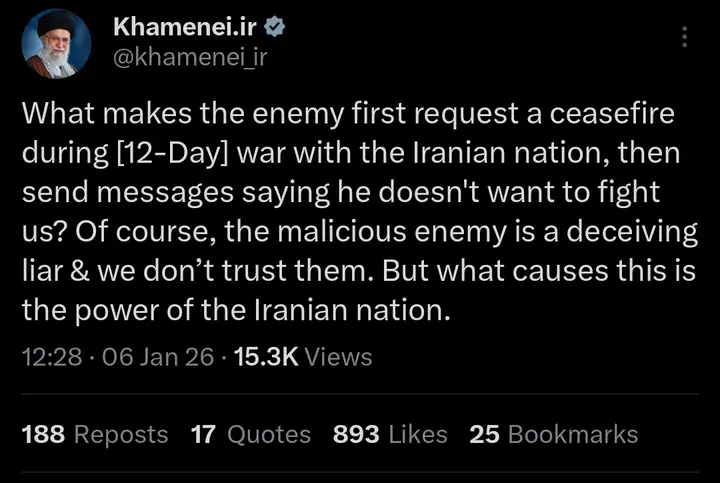Click the tweet's last line ending "Iranian nation."
Screen dimensions: 720x483
236,310
